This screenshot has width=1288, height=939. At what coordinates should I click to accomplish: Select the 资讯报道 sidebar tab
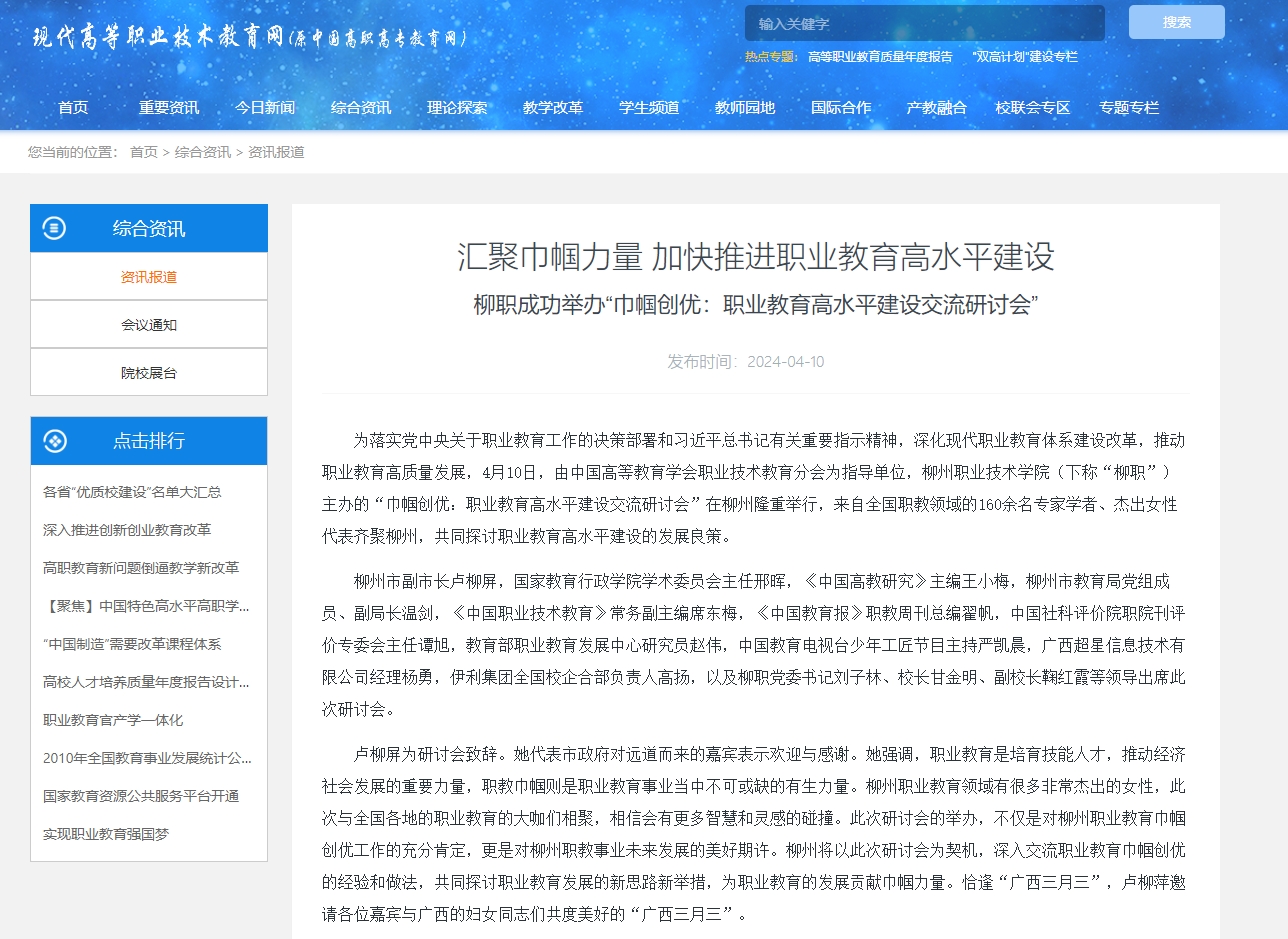tap(149, 277)
